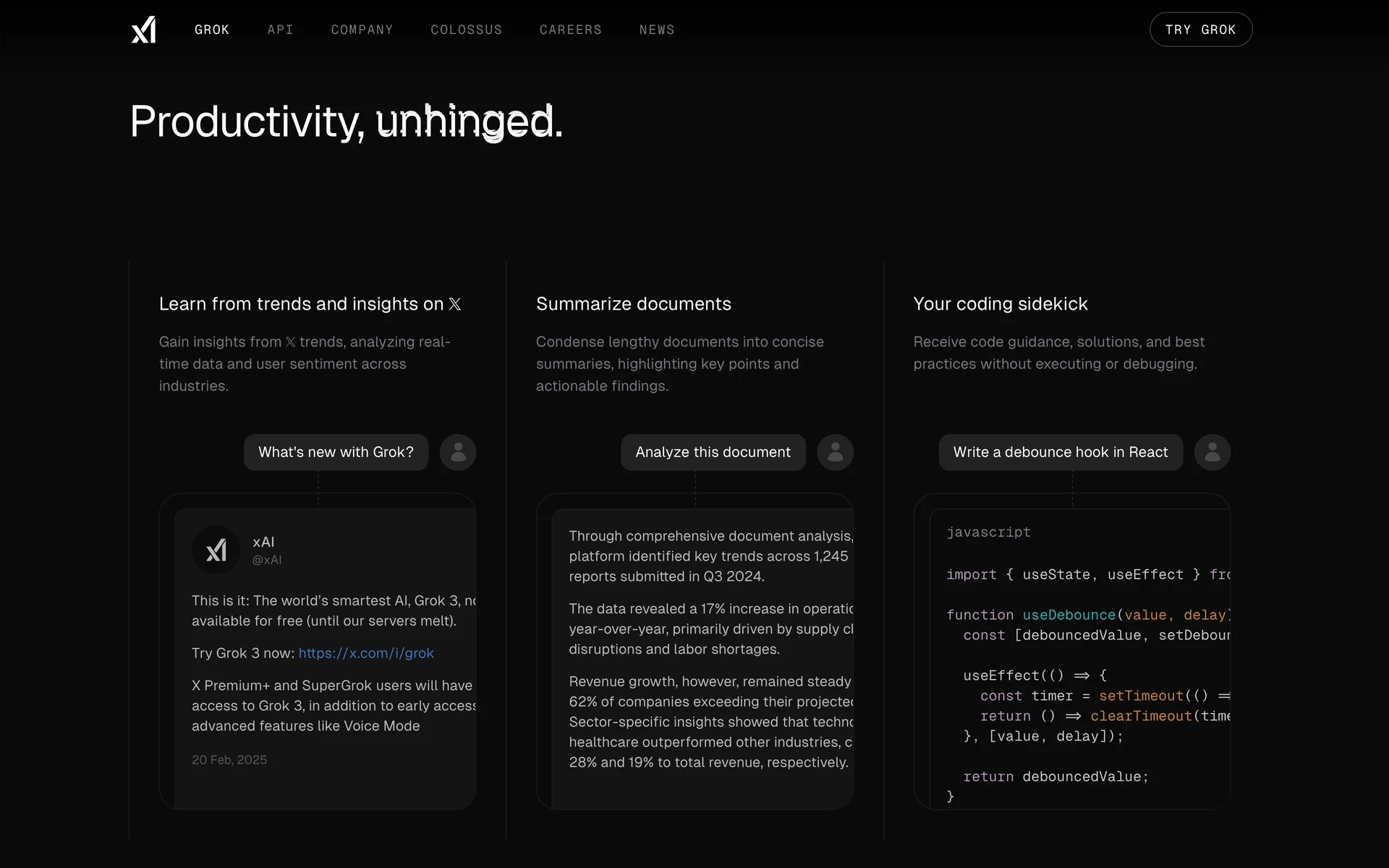The image size is (1389, 868).
Task: Click the user avatar beside 'Analyze this document'
Action: pos(835,453)
